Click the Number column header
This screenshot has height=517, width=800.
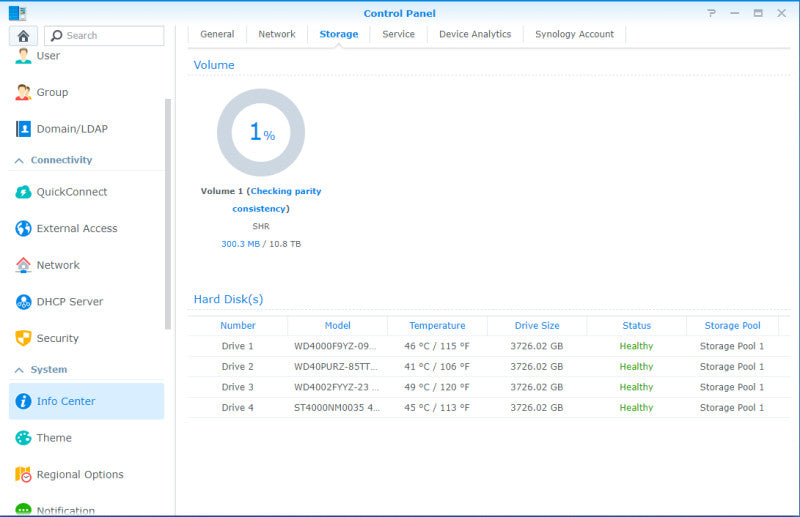click(238, 326)
